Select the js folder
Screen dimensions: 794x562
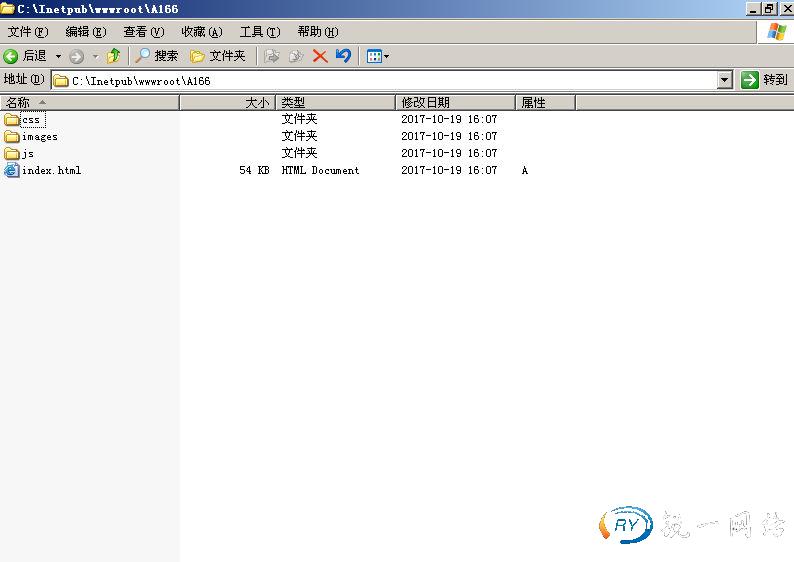pos(27,154)
